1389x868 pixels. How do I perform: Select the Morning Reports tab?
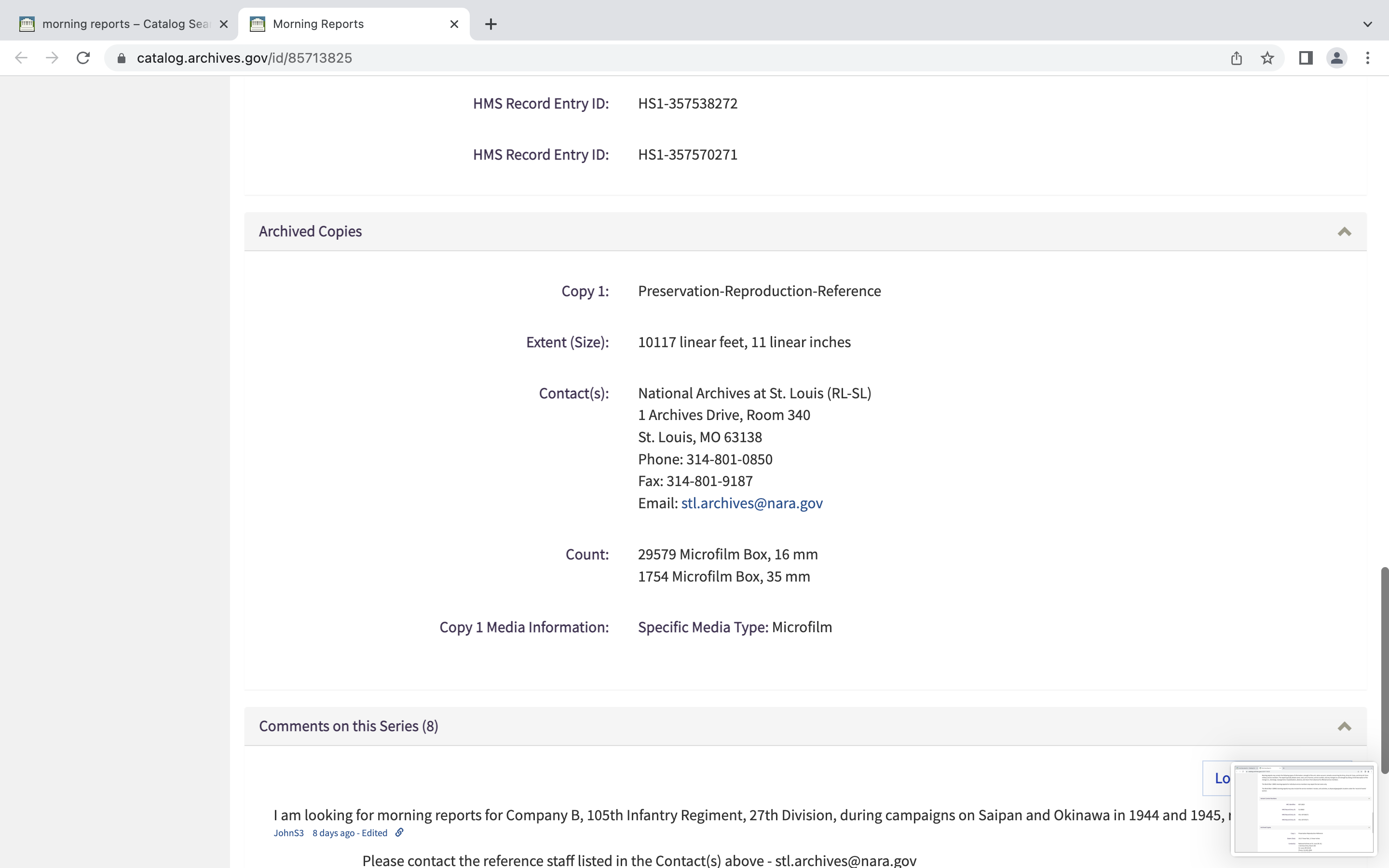pyautogui.click(x=344, y=24)
